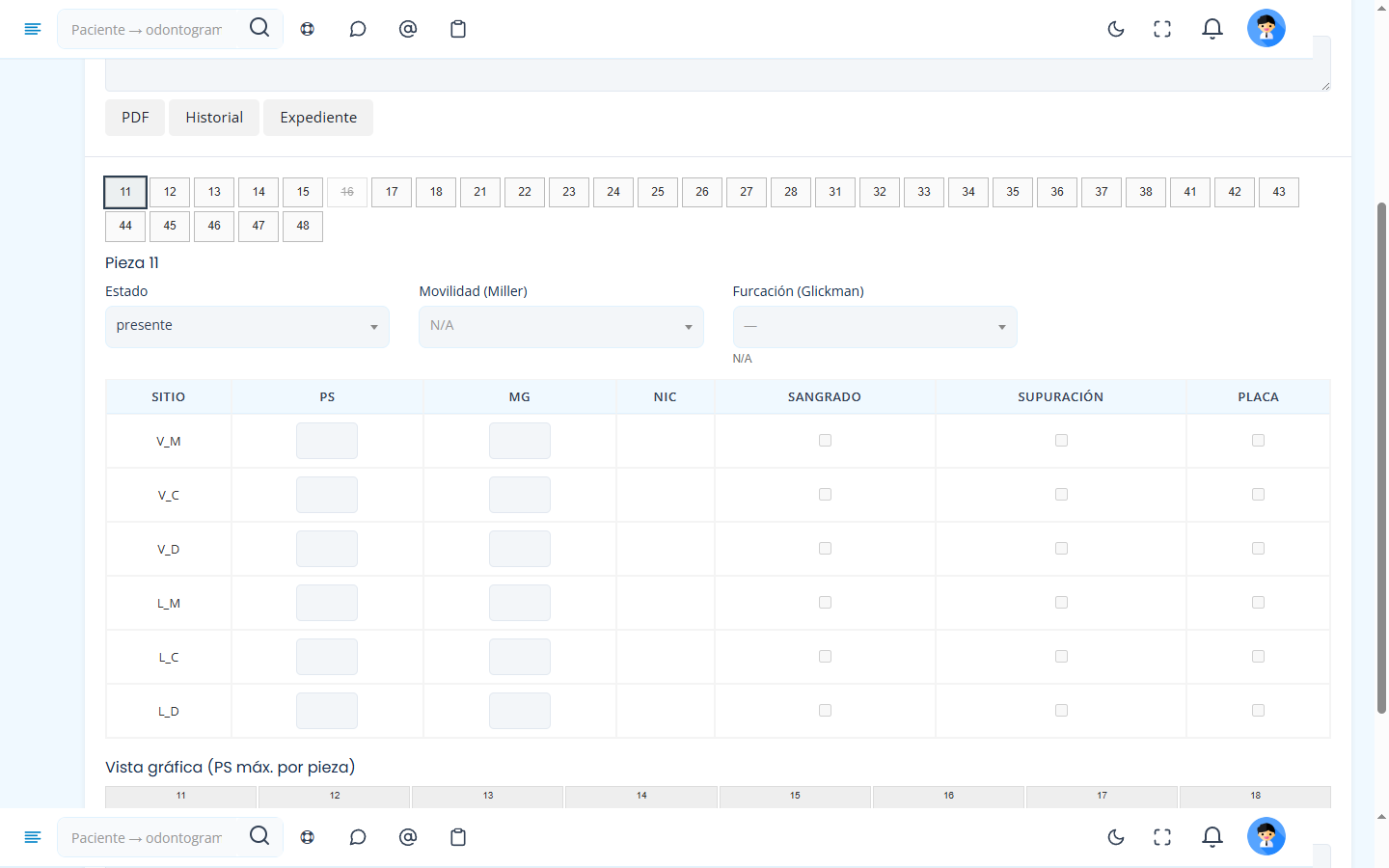Tick Sangrado checkbox in the L_M row
Viewport: 1389px width, 868px height.
point(825,603)
